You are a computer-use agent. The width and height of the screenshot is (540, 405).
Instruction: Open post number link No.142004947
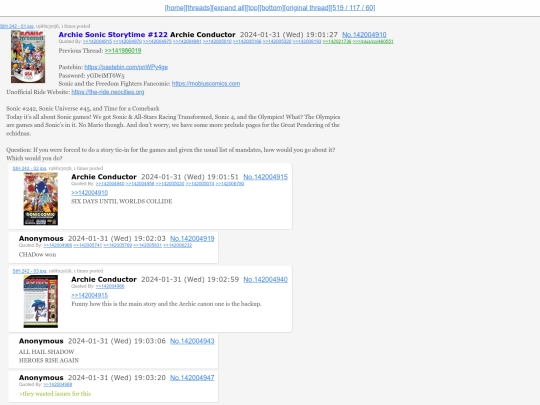click(x=192, y=378)
